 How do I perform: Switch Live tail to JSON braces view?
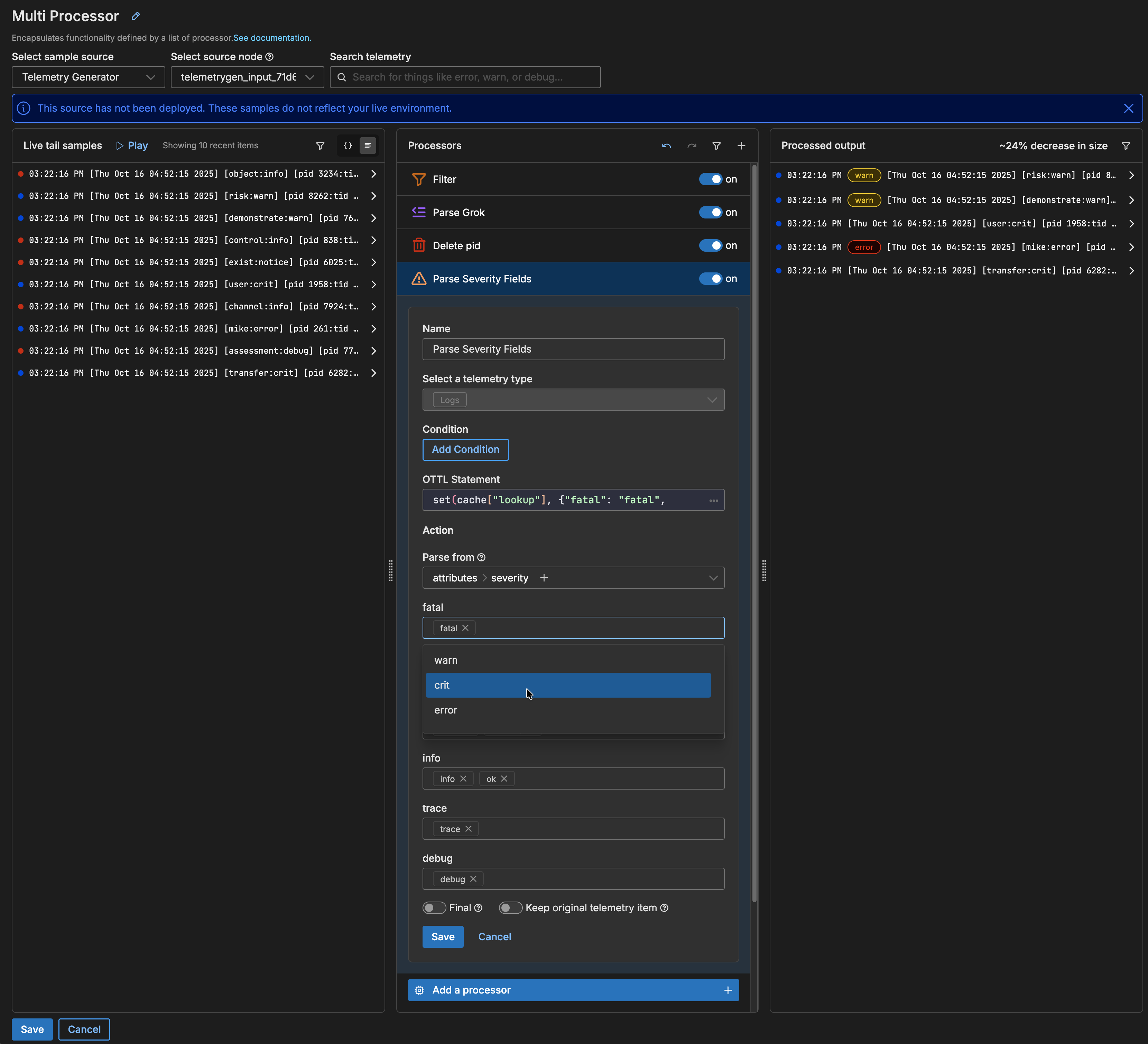click(348, 146)
